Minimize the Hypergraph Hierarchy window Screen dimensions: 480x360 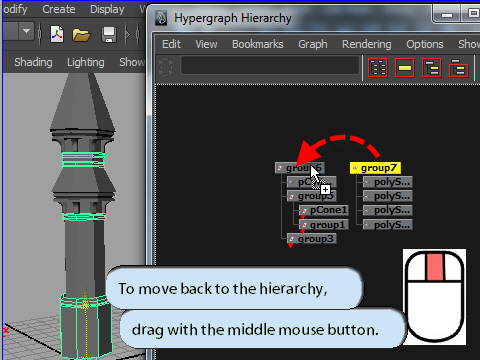pos(447,15)
